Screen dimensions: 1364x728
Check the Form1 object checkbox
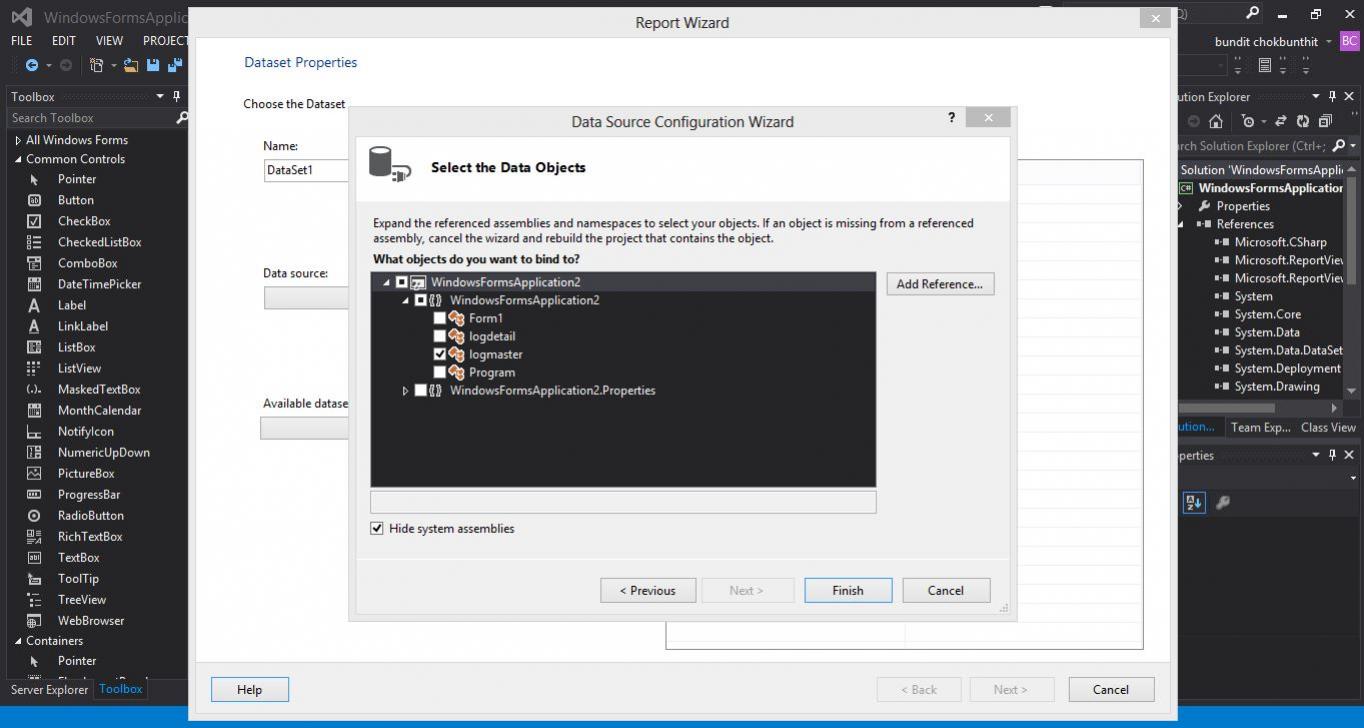pyautogui.click(x=439, y=318)
